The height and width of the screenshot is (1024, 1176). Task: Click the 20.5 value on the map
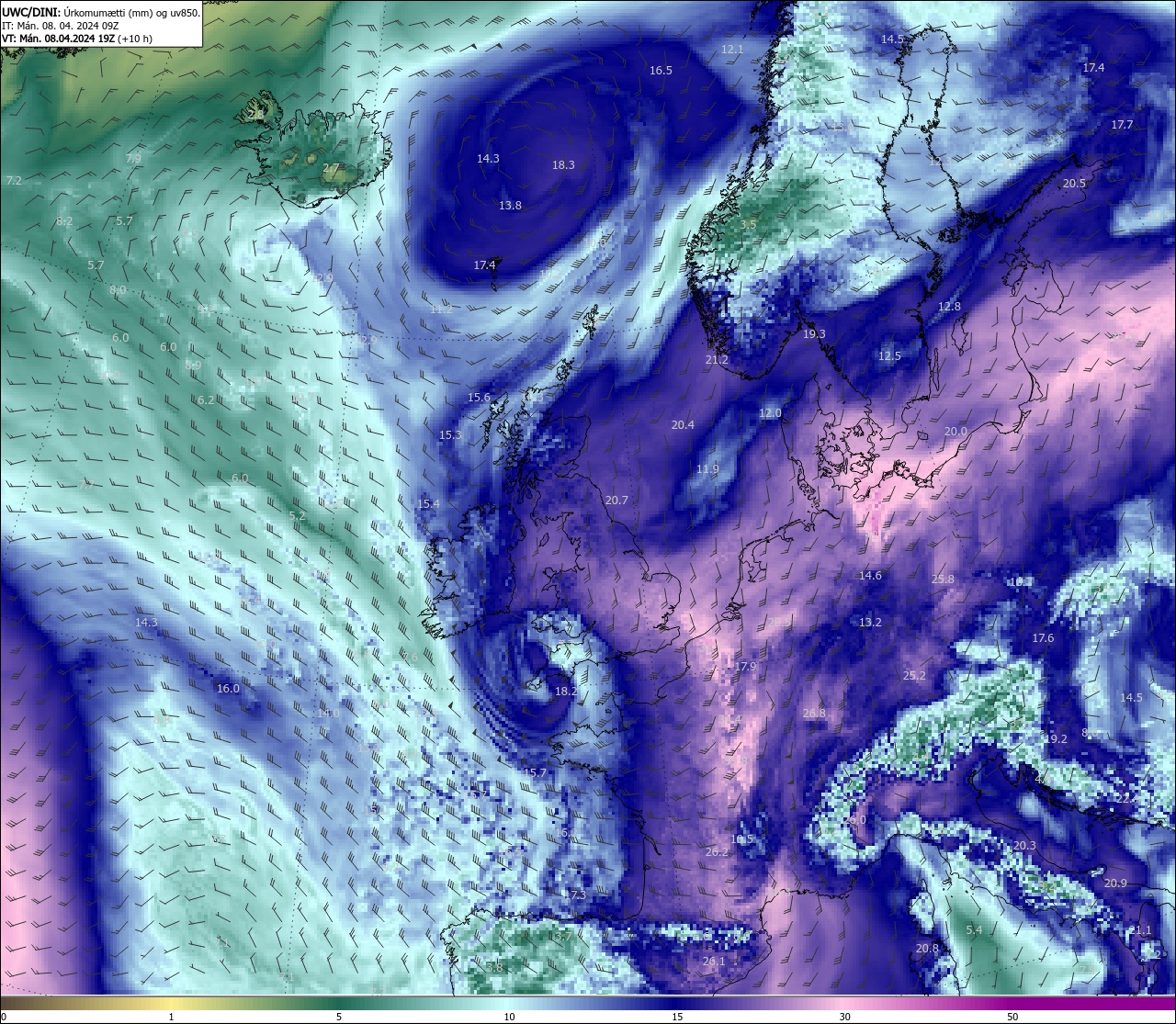click(x=1074, y=184)
